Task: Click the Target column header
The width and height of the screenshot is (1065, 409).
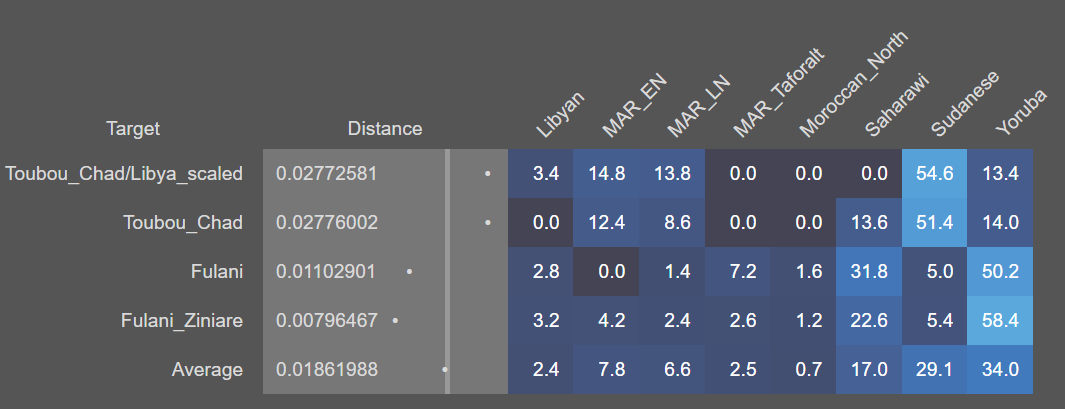Action: [x=133, y=128]
